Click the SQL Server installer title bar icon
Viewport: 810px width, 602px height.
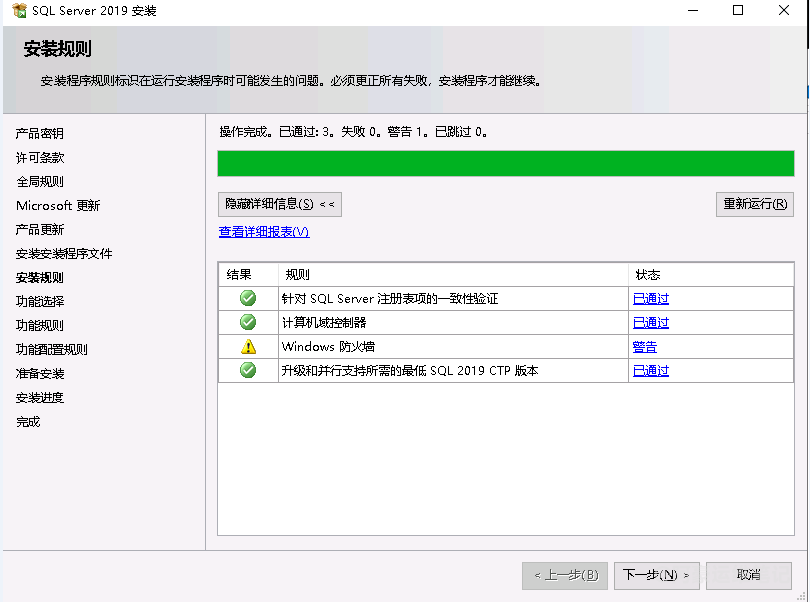(x=19, y=10)
